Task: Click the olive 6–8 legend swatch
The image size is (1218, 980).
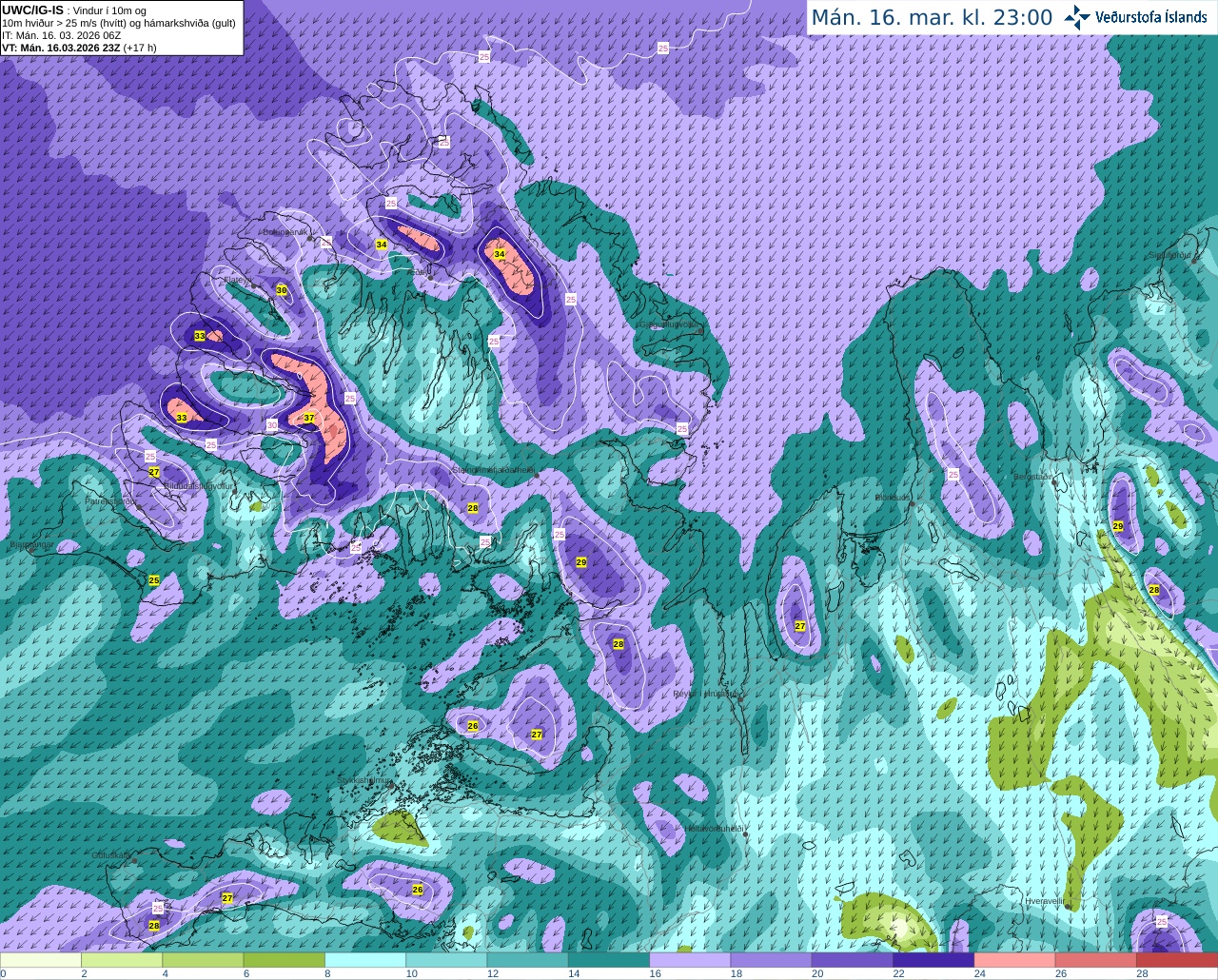Action: pyautogui.click(x=284, y=960)
